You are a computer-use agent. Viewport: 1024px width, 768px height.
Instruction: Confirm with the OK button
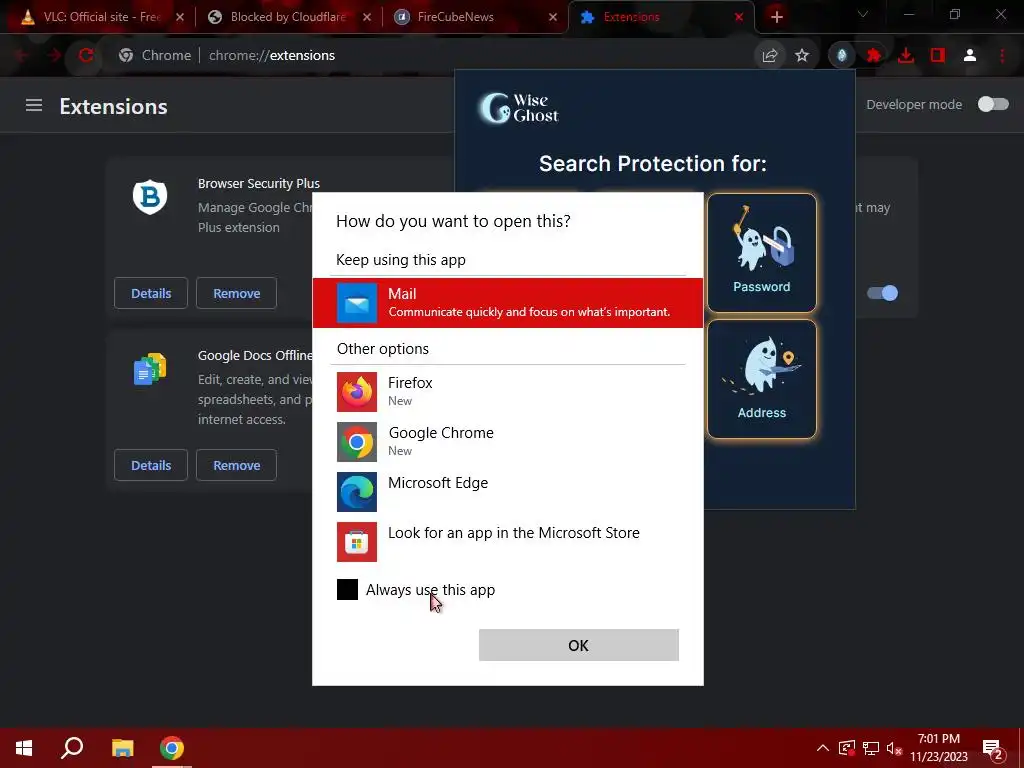pyautogui.click(x=579, y=645)
